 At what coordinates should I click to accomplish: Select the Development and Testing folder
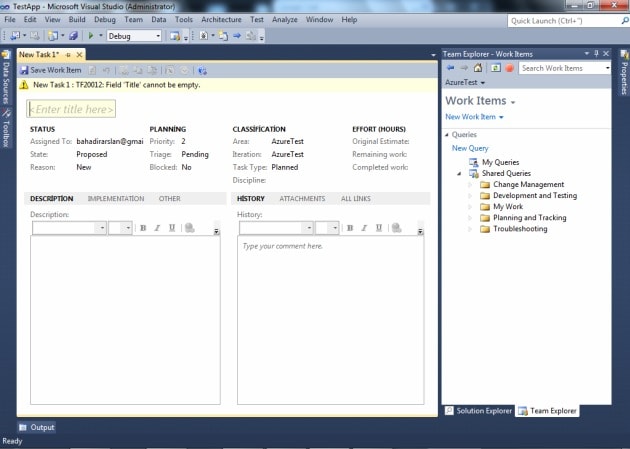(x=535, y=196)
